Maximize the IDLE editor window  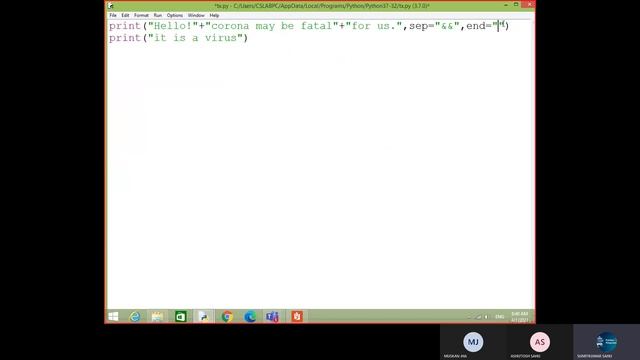(516, 5)
